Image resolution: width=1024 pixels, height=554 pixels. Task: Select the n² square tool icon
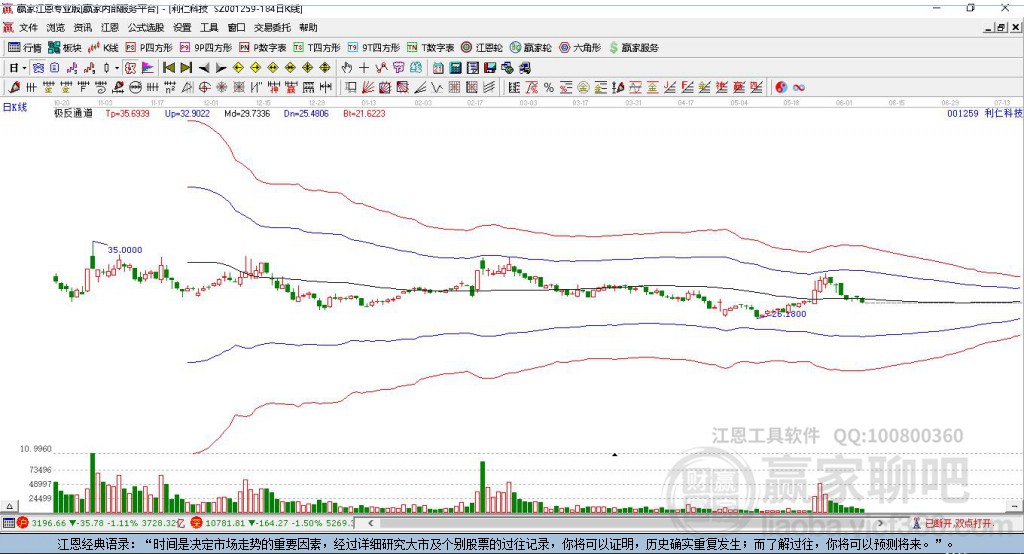click(x=170, y=87)
